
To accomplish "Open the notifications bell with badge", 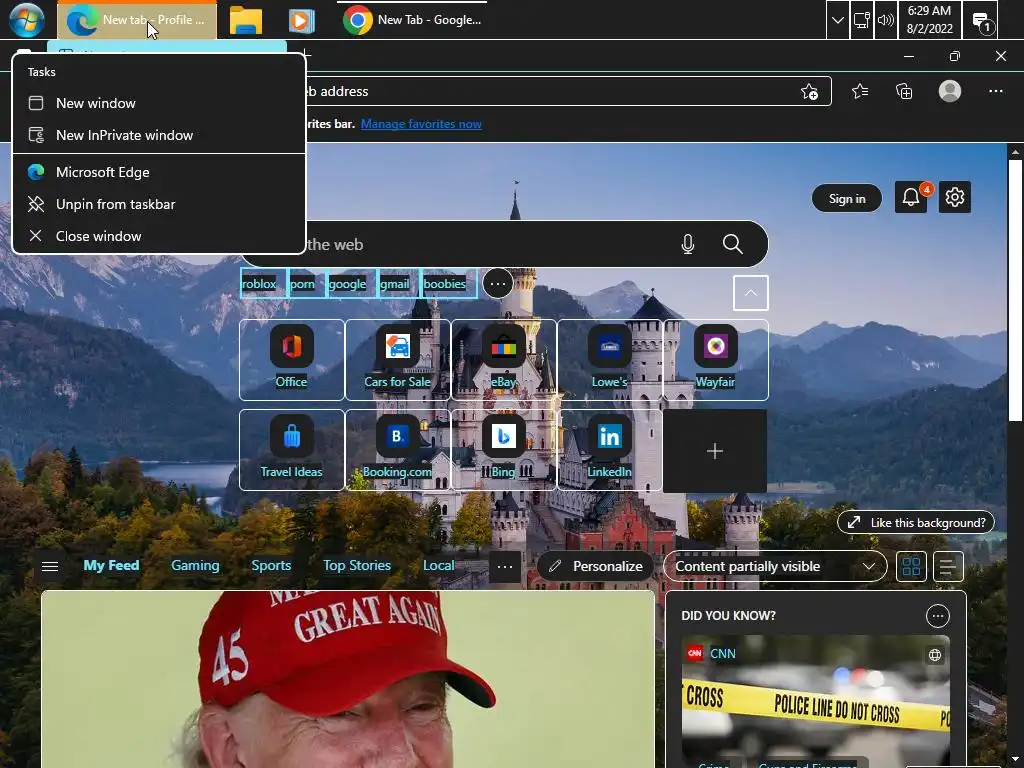I will (911, 197).
